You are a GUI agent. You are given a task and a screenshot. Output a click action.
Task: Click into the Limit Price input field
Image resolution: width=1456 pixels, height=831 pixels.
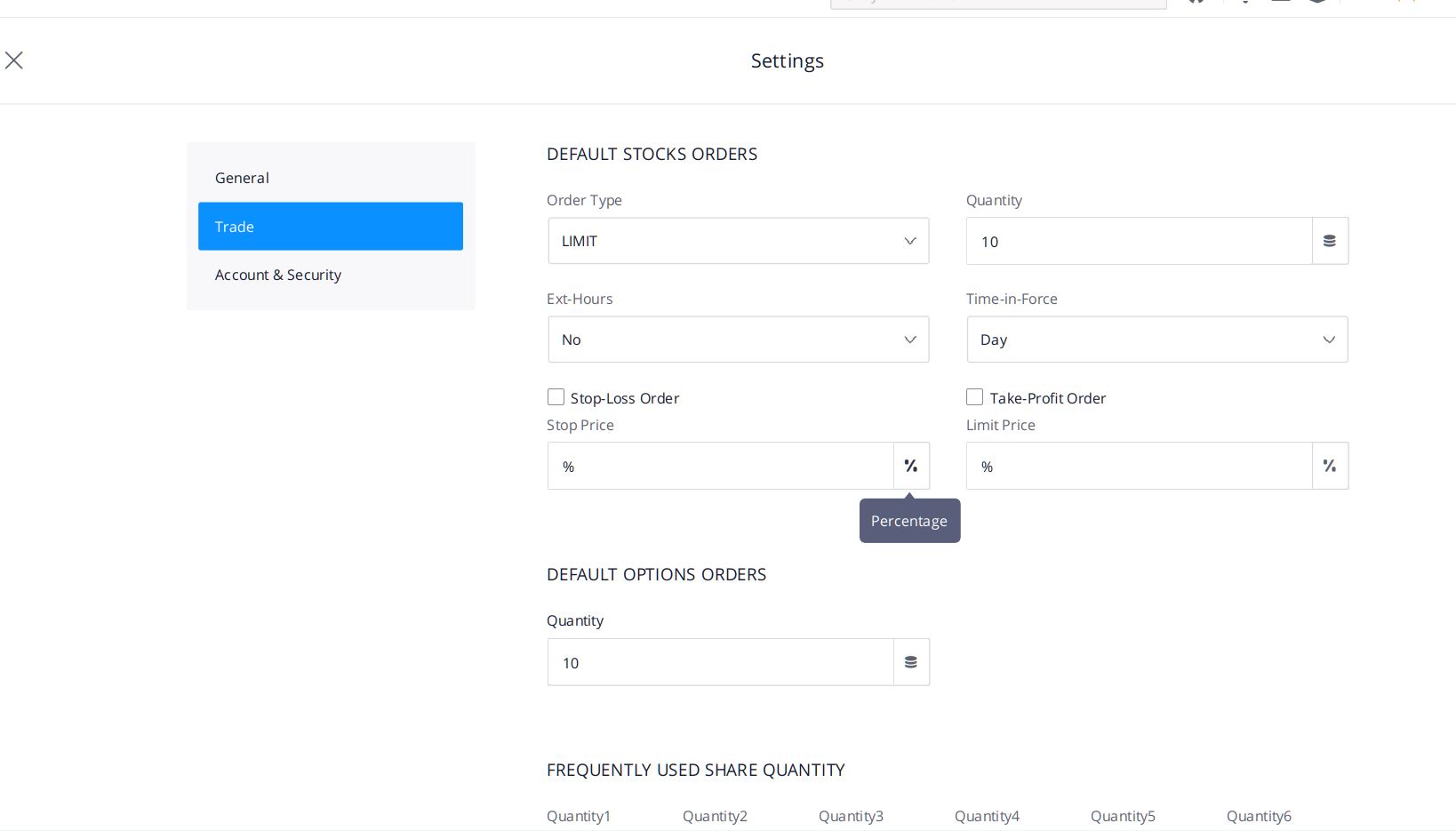pos(1140,466)
